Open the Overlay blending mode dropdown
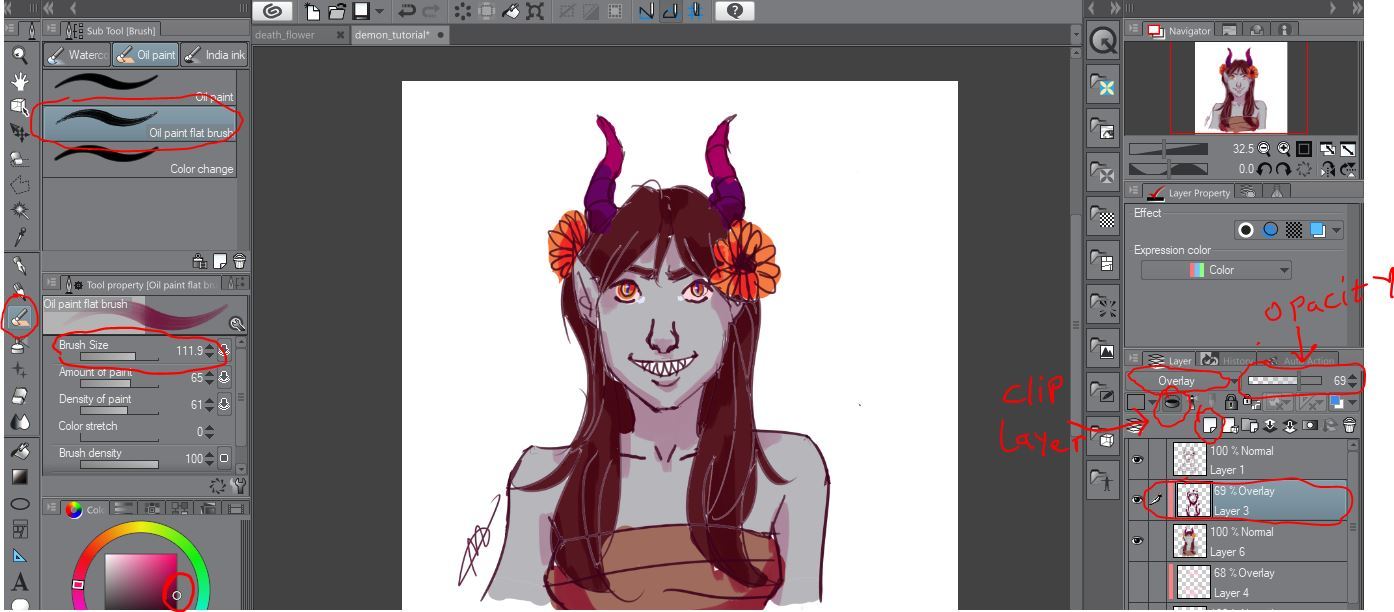This screenshot has width=1394, height=612. point(1177,381)
